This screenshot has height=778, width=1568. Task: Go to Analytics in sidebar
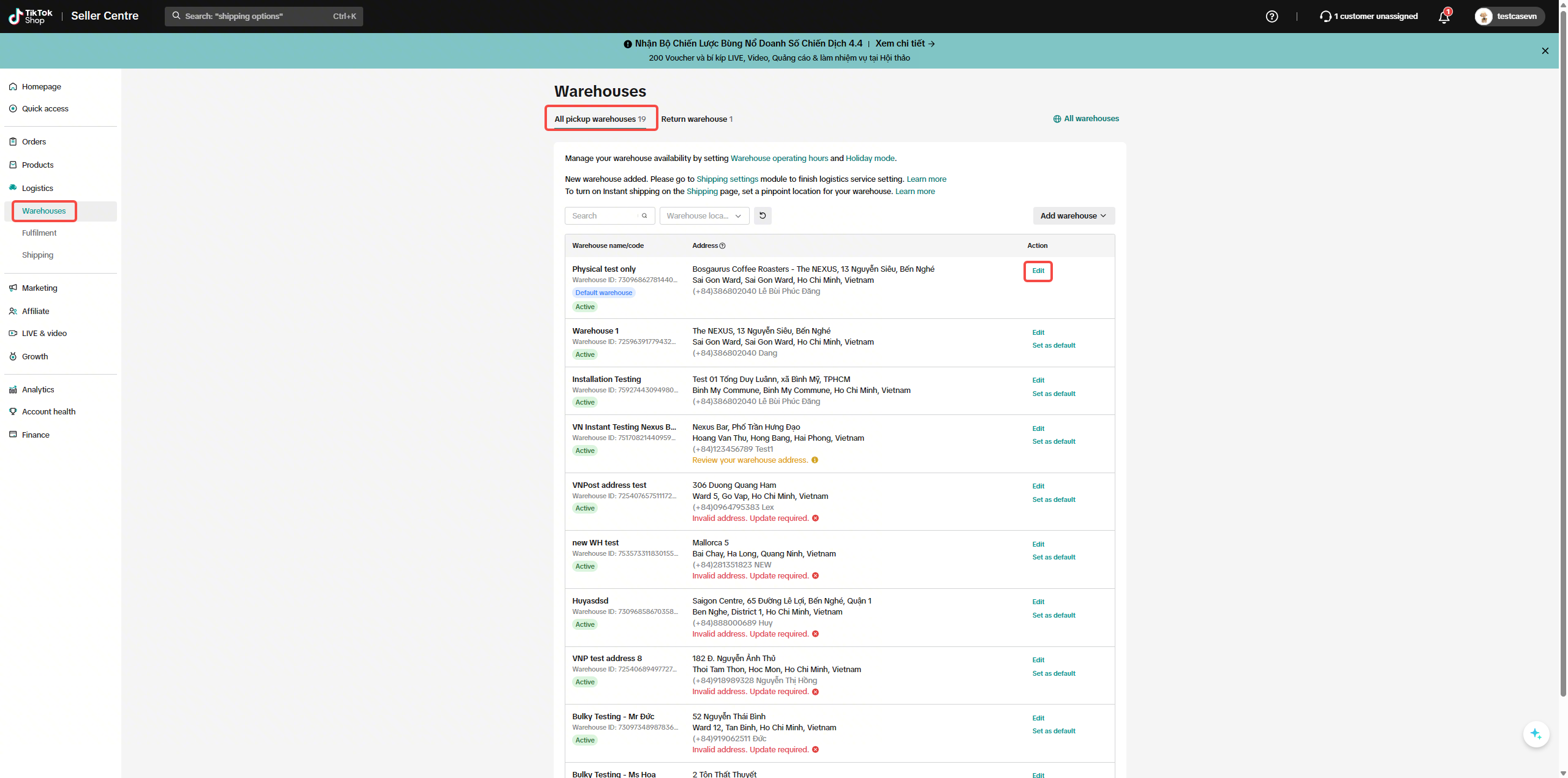coord(38,390)
